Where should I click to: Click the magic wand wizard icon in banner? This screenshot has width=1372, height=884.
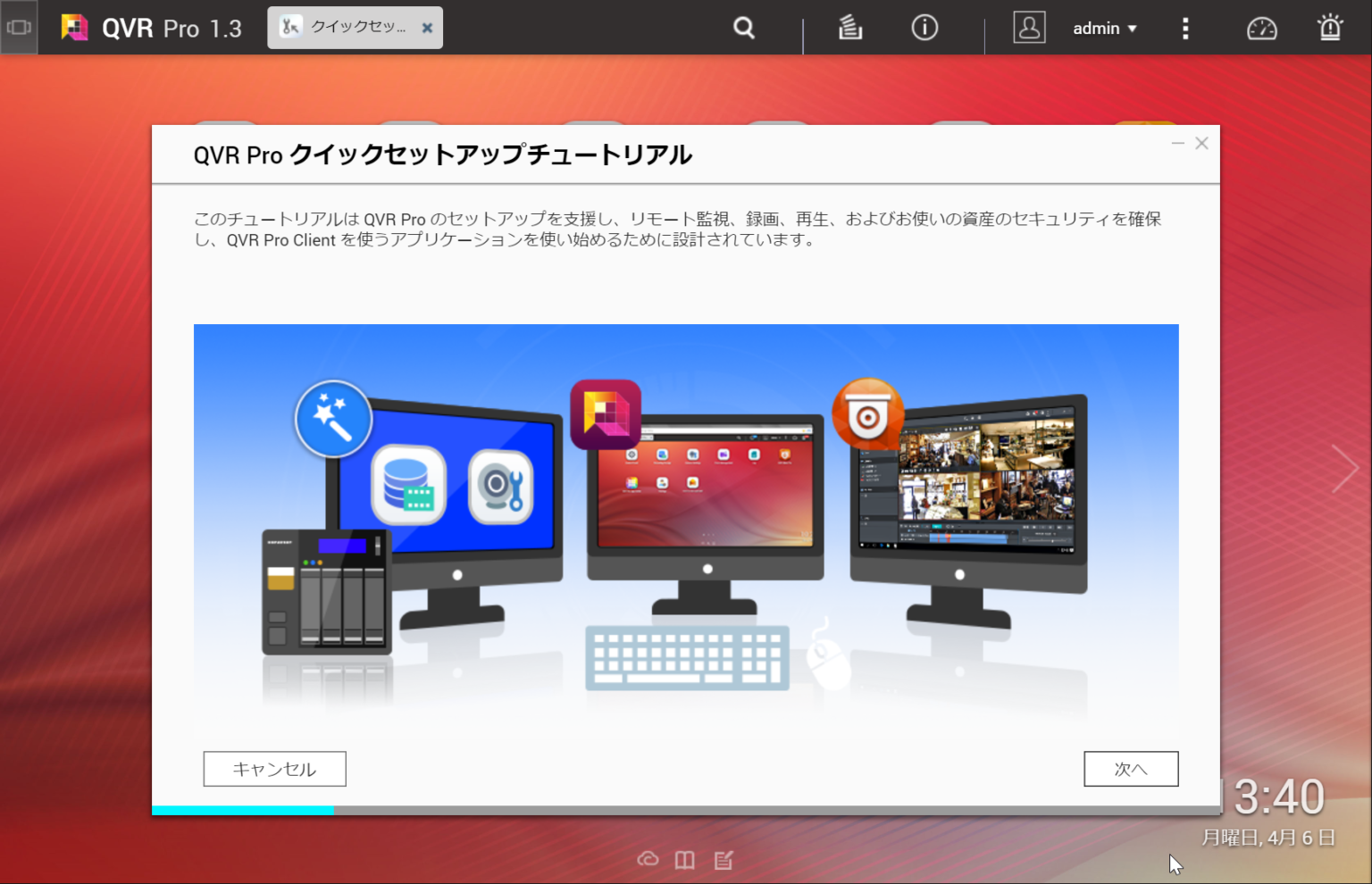click(x=334, y=419)
